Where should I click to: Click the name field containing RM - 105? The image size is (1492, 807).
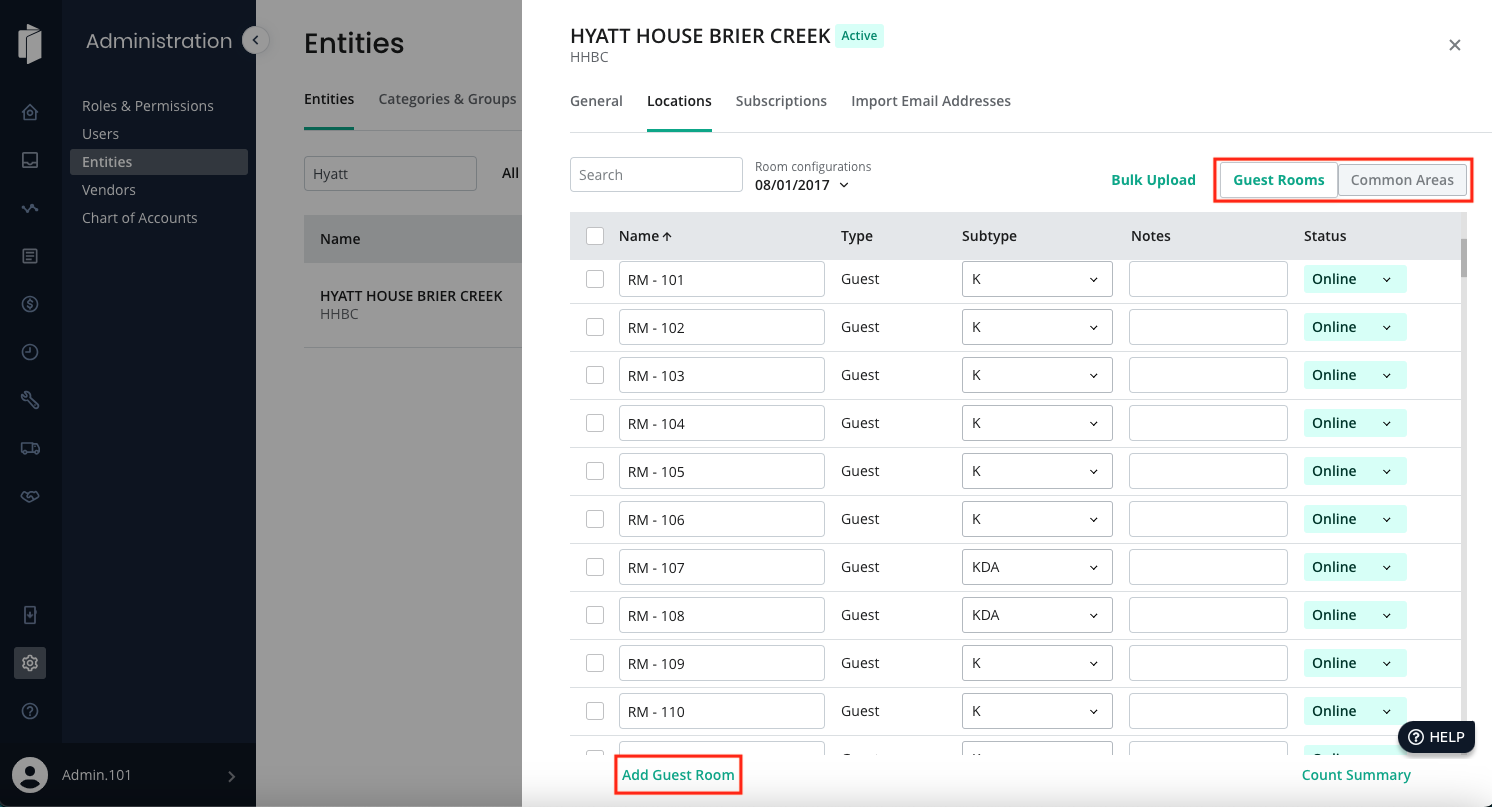(x=722, y=471)
